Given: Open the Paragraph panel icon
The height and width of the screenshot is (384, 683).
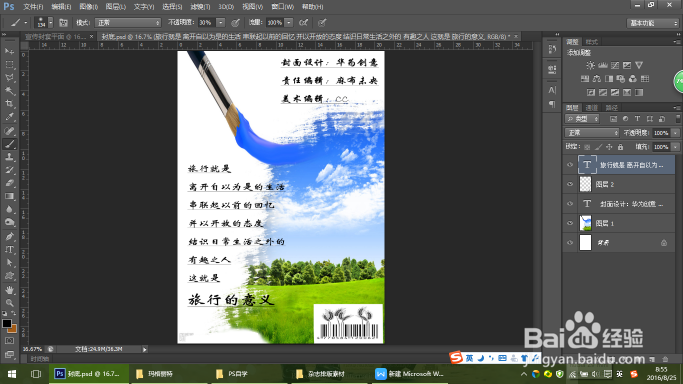Looking at the screenshot, I should (552, 104).
